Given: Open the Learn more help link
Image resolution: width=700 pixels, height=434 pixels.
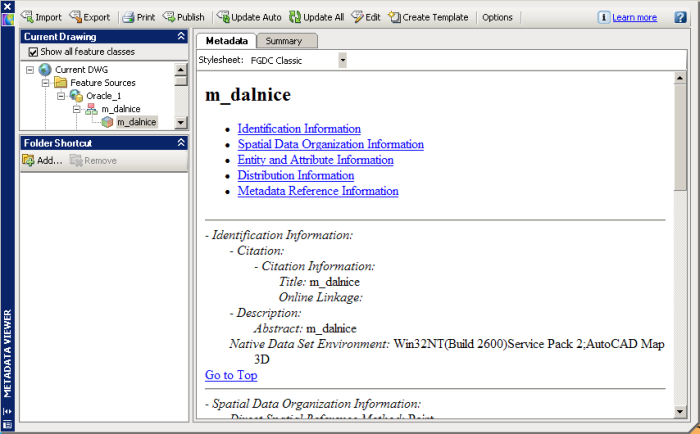Looking at the screenshot, I should (634, 17).
